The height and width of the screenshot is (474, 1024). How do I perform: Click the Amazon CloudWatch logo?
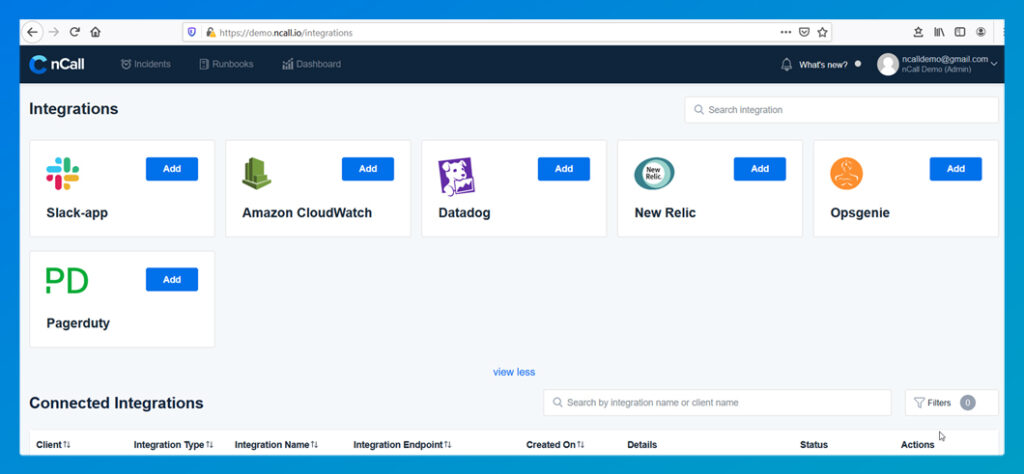tap(256, 174)
